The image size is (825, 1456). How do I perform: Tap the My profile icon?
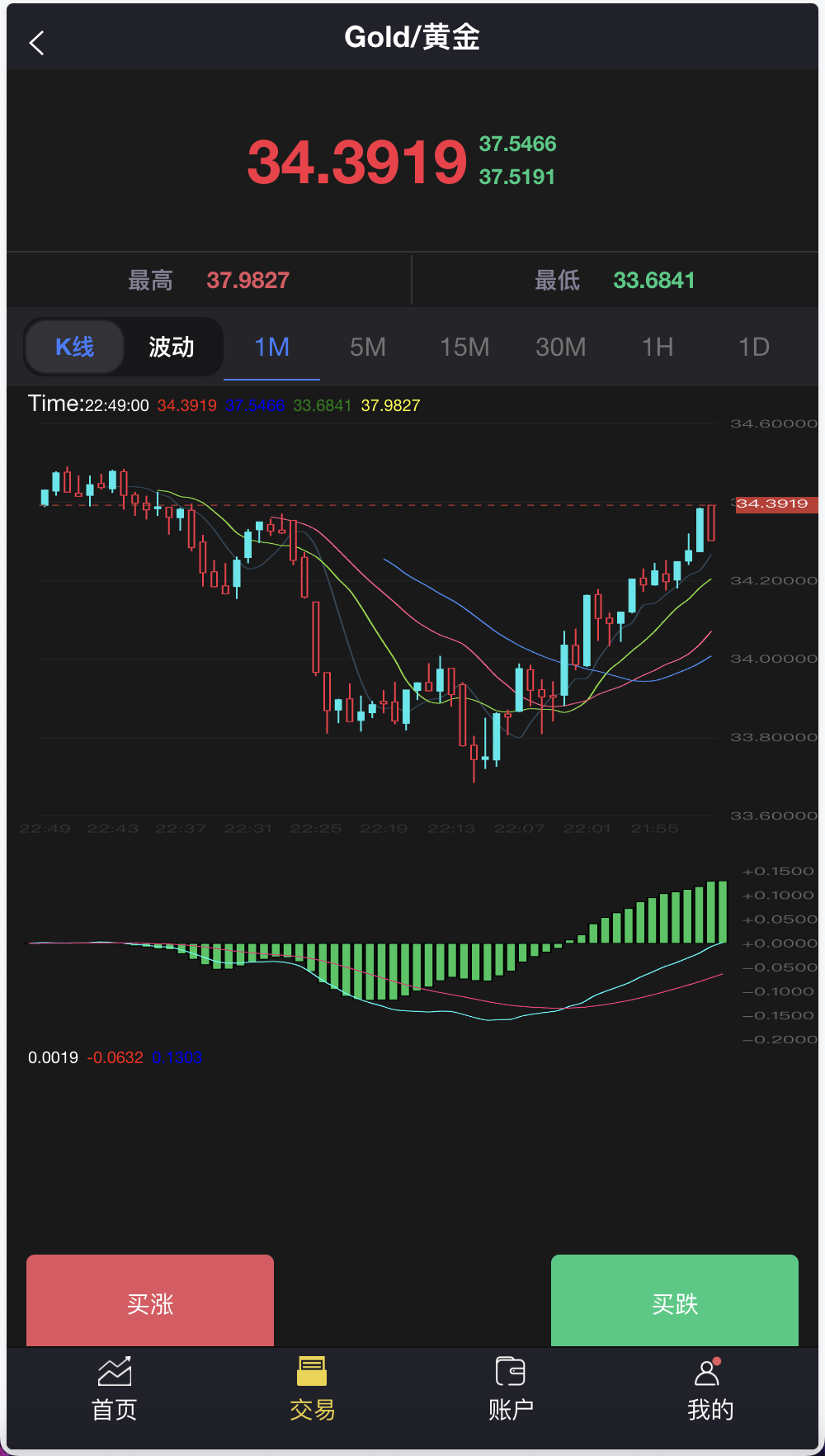coord(708,1372)
